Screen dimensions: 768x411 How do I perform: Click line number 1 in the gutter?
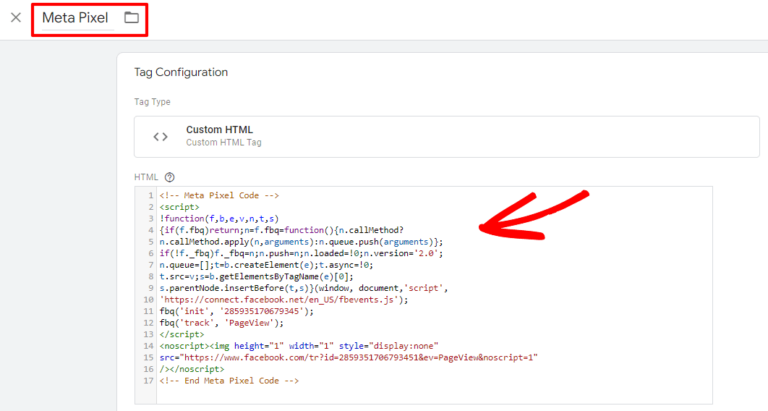(x=151, y=195)
